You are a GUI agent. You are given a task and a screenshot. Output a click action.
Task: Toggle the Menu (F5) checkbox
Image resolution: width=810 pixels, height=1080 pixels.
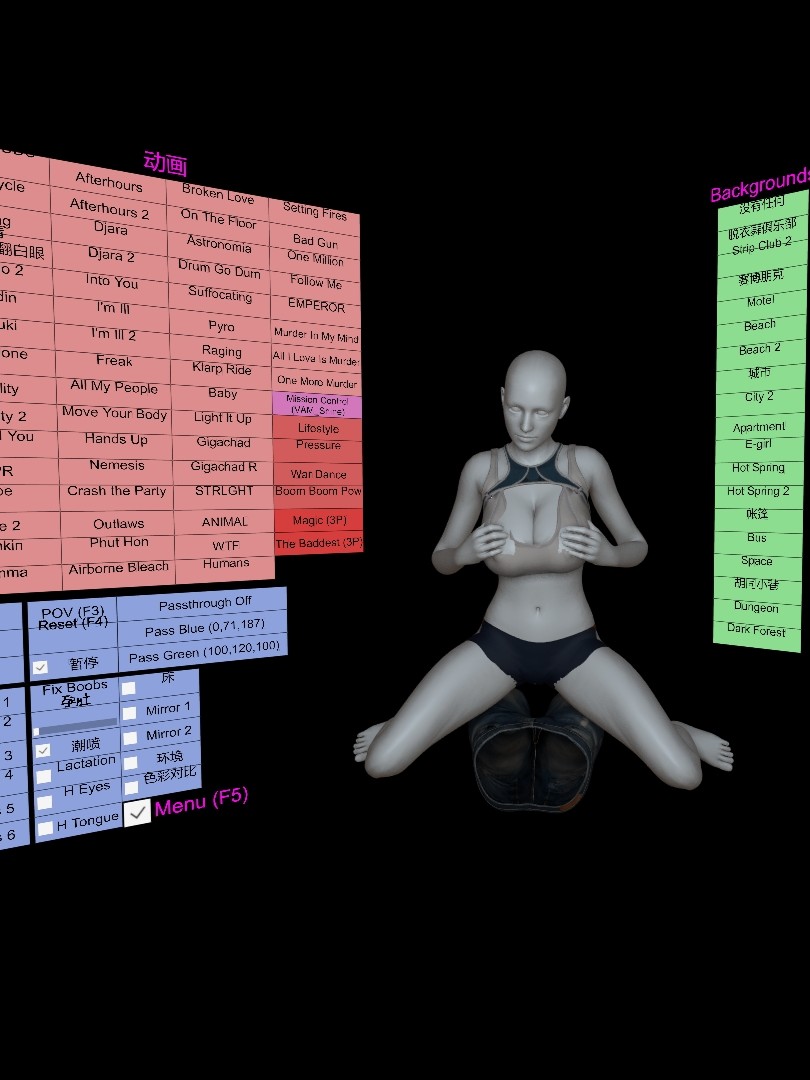(x=137, y=812)
